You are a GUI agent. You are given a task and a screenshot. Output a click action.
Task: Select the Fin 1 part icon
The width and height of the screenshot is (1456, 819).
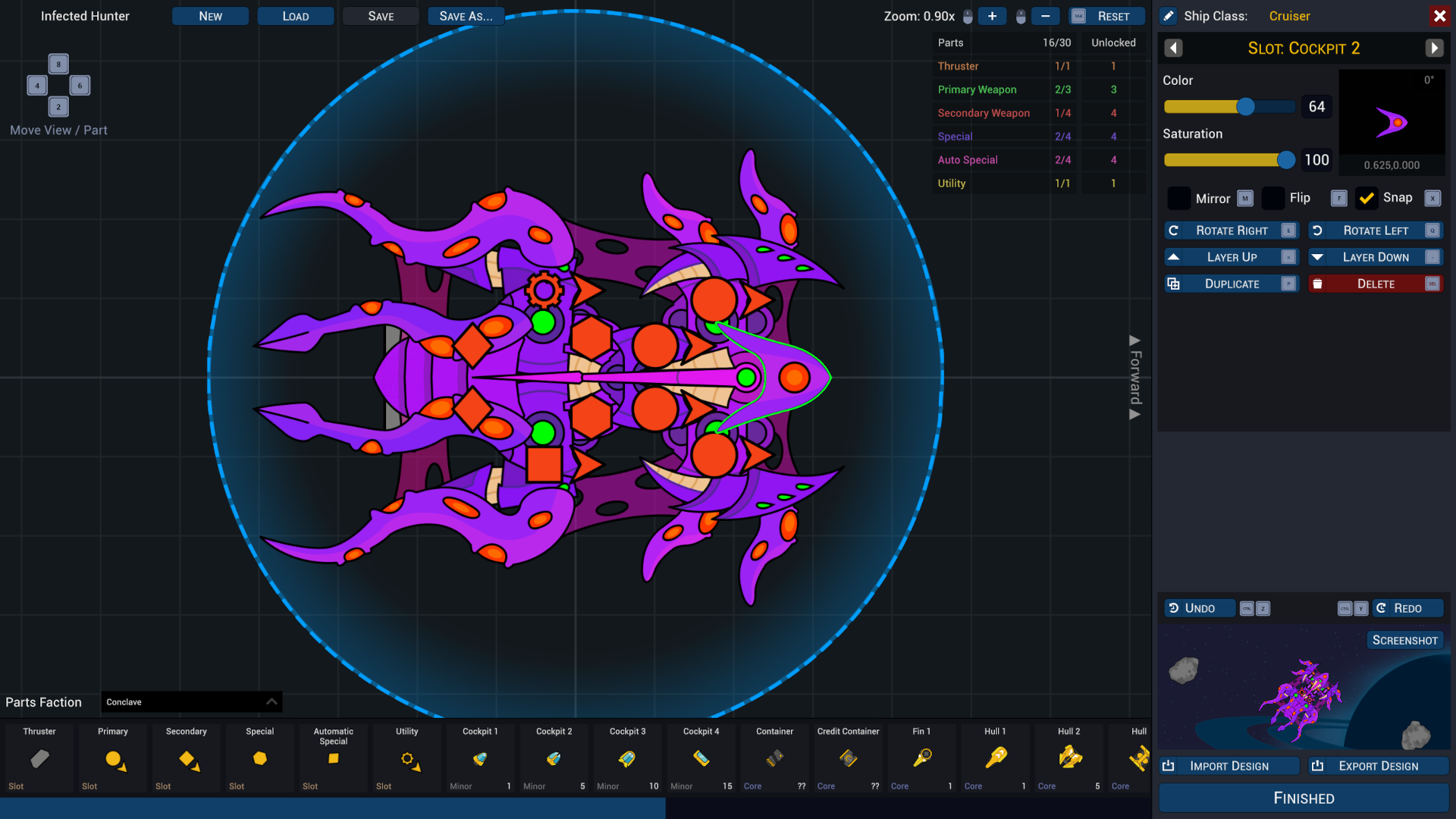(921, 758)
